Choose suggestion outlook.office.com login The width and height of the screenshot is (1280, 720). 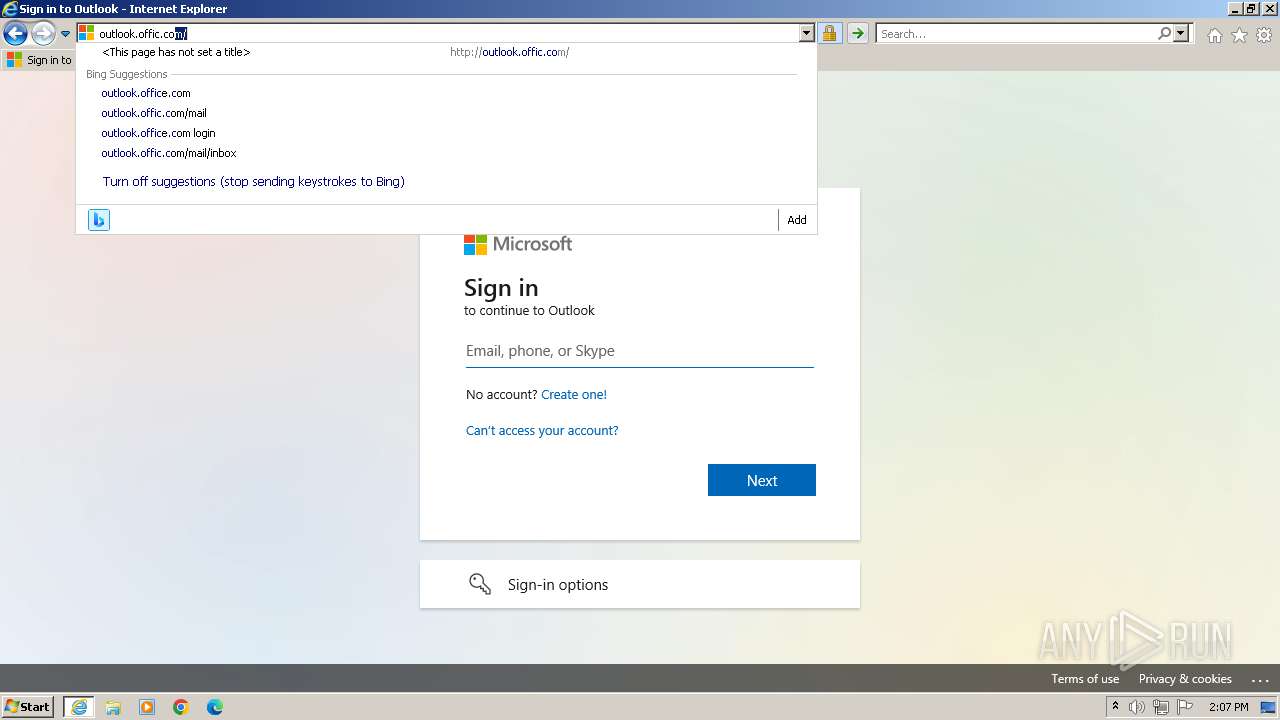click(x=158, y=133)
